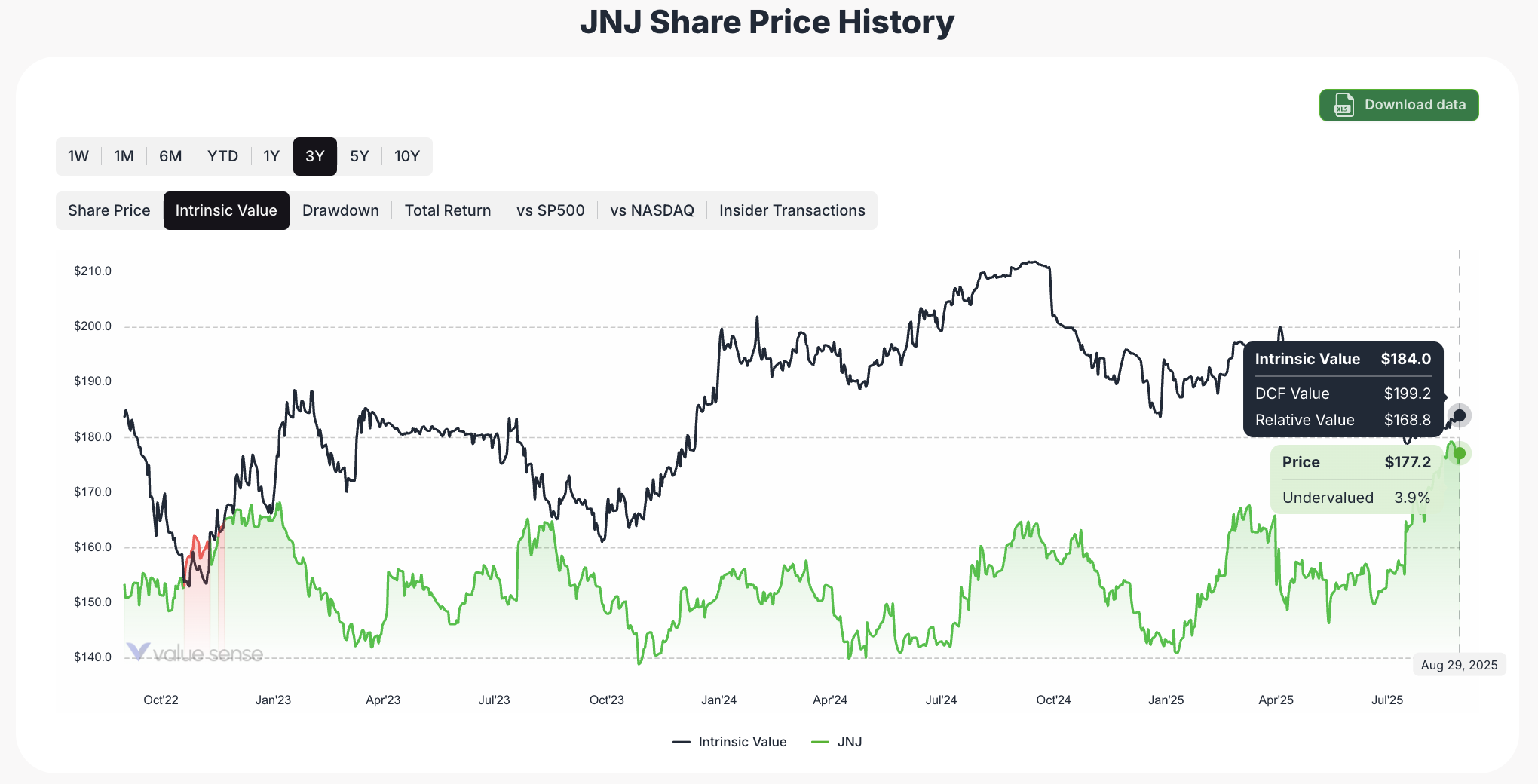Switch to the YTD view
The width and height of the screenshot is (1538, 784).
(223, 156)
